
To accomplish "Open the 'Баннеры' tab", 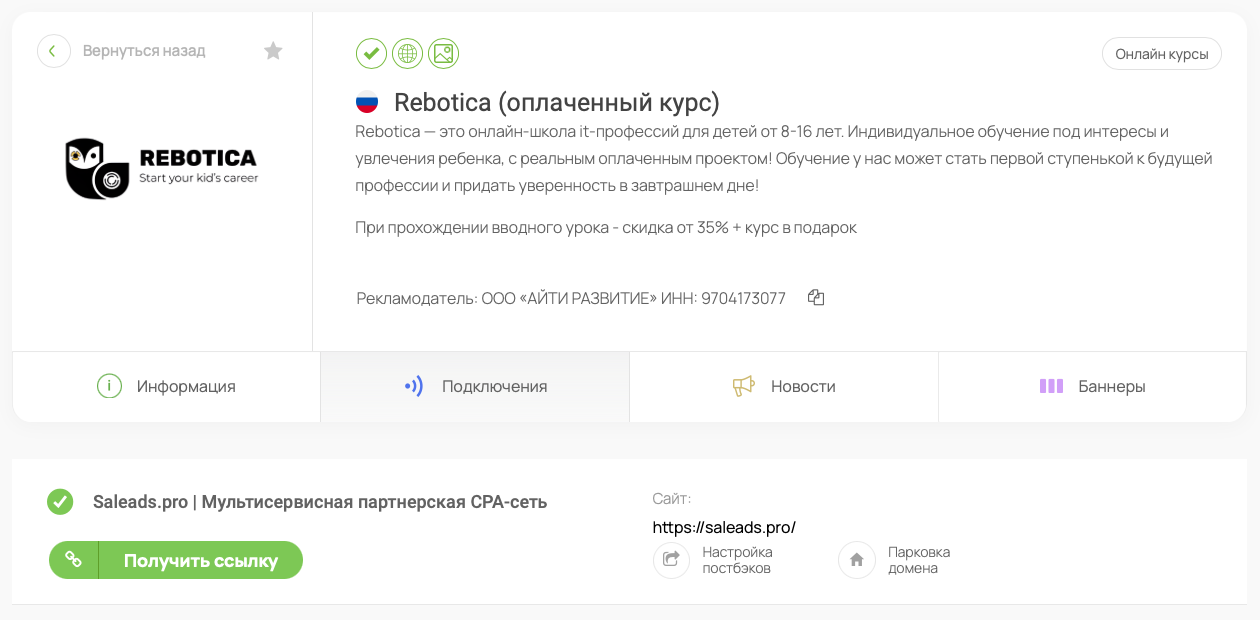I will point(1092,386).
